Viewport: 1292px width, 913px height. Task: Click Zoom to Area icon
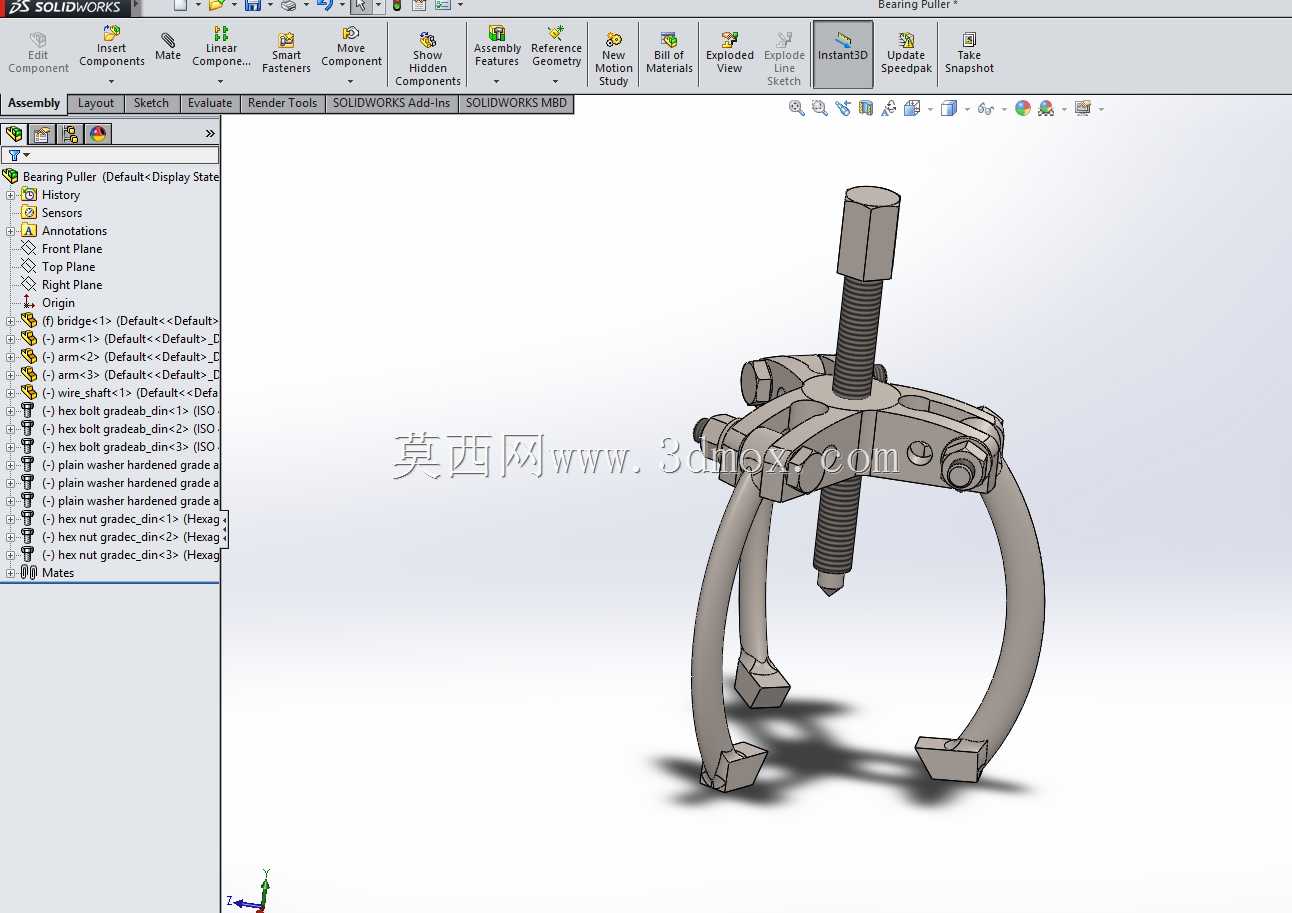pos(820,108)
